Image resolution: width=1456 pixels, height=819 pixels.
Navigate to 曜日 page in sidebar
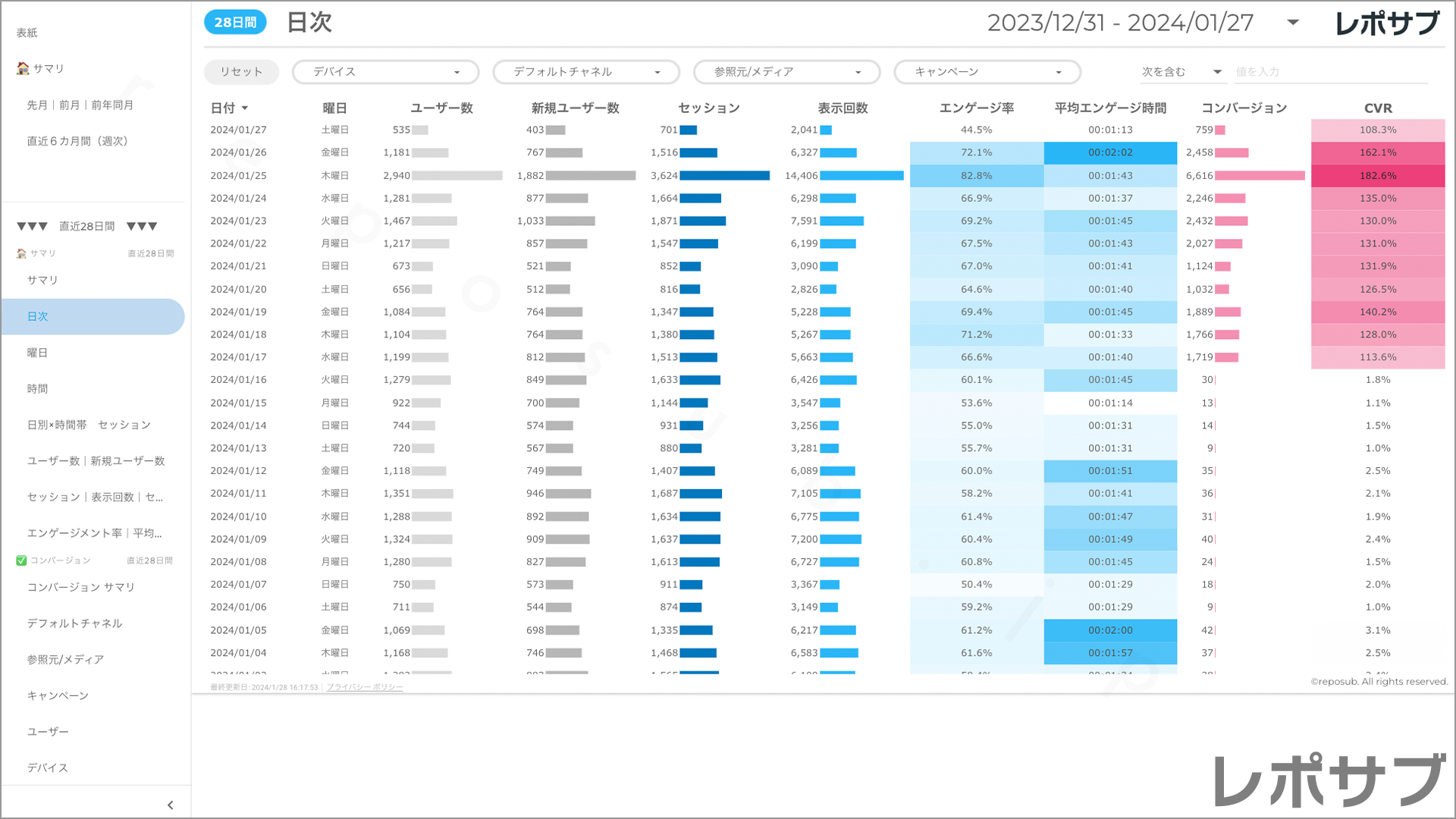pos(38,353)
